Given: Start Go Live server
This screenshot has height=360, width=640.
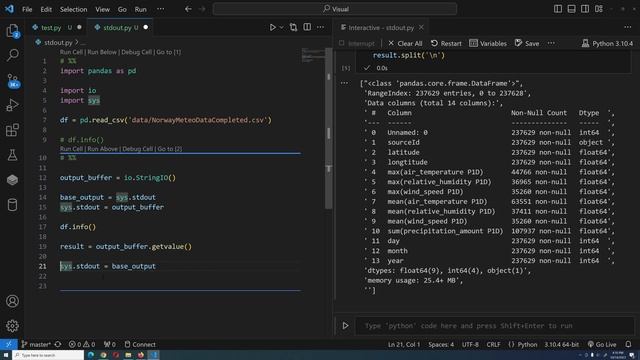Looking at the screenshot, I should tap(602, 344).
